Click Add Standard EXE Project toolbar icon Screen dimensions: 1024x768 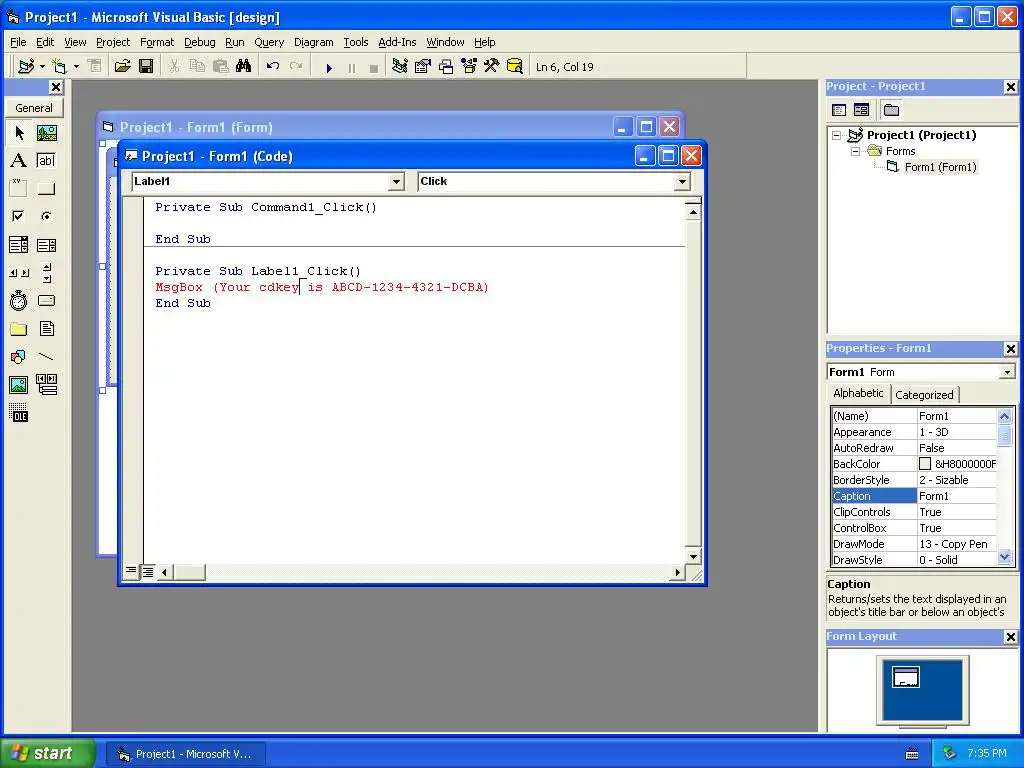click(x=26, y=66)
